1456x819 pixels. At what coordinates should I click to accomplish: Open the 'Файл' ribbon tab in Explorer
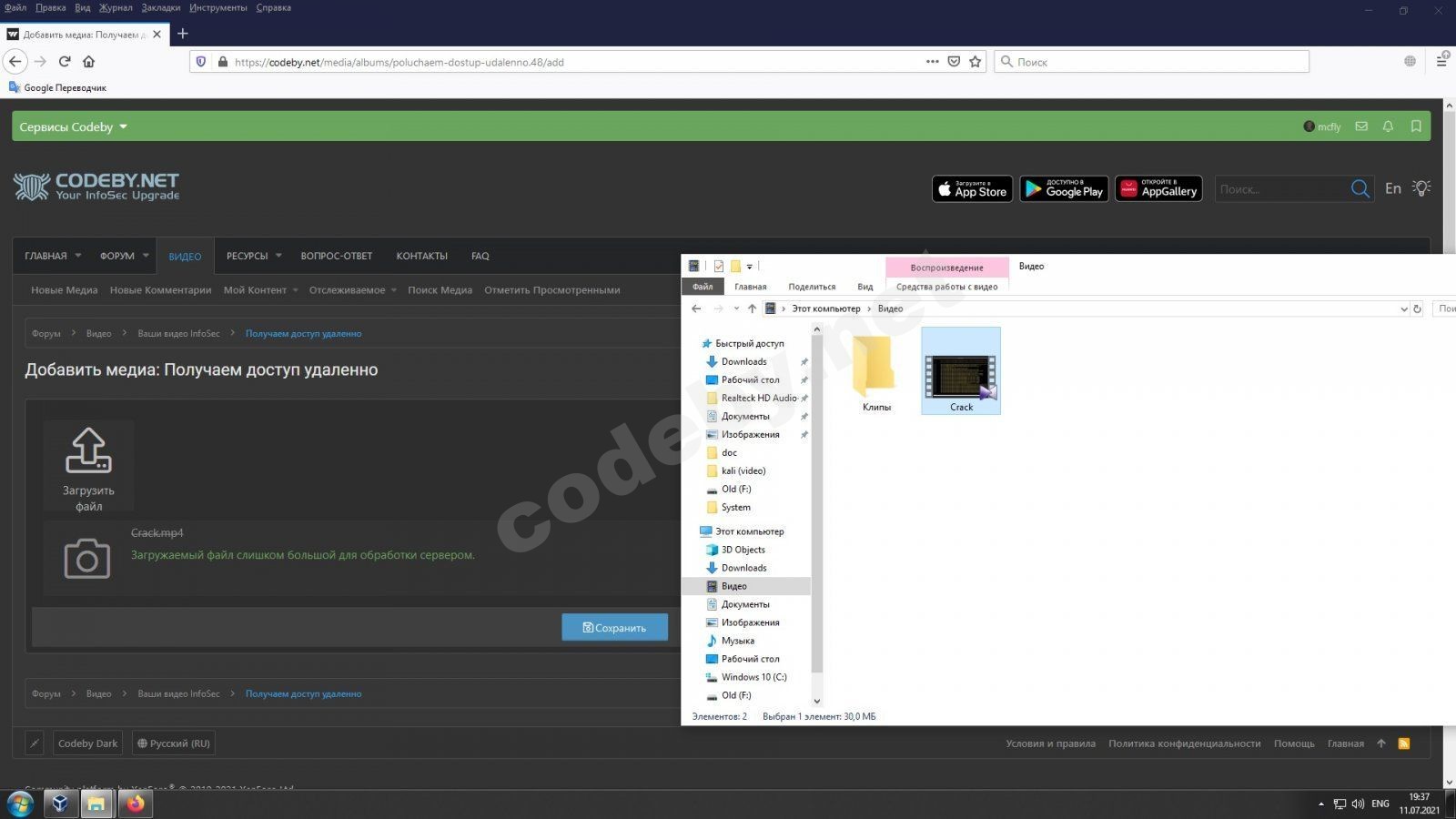coord(703,287)
